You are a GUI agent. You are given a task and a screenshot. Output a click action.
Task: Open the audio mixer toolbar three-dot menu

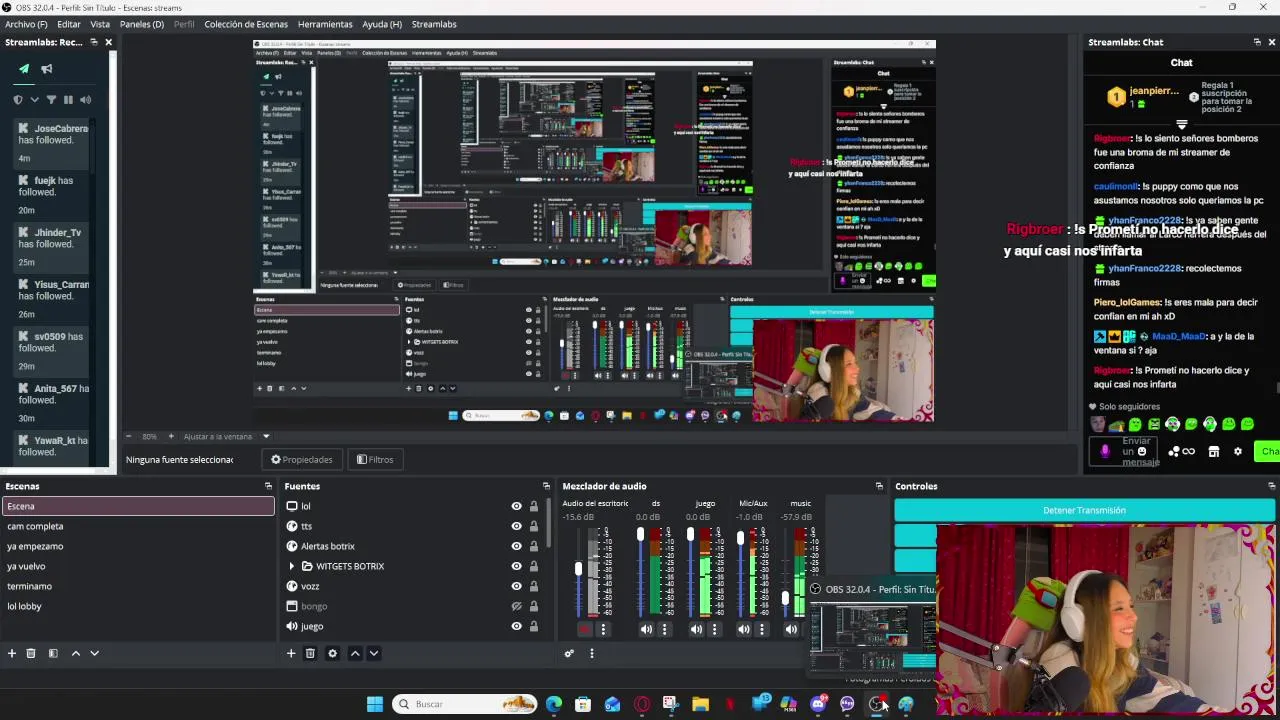(x=591, y=653)
